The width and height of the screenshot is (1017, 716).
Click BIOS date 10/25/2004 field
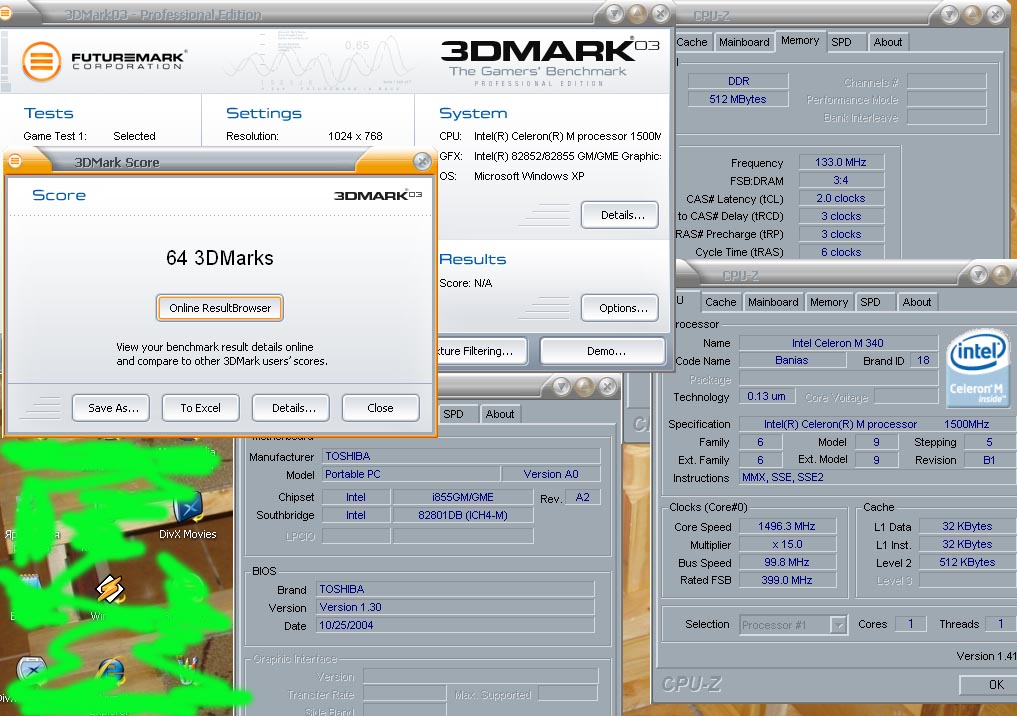[x=455, y=626]
